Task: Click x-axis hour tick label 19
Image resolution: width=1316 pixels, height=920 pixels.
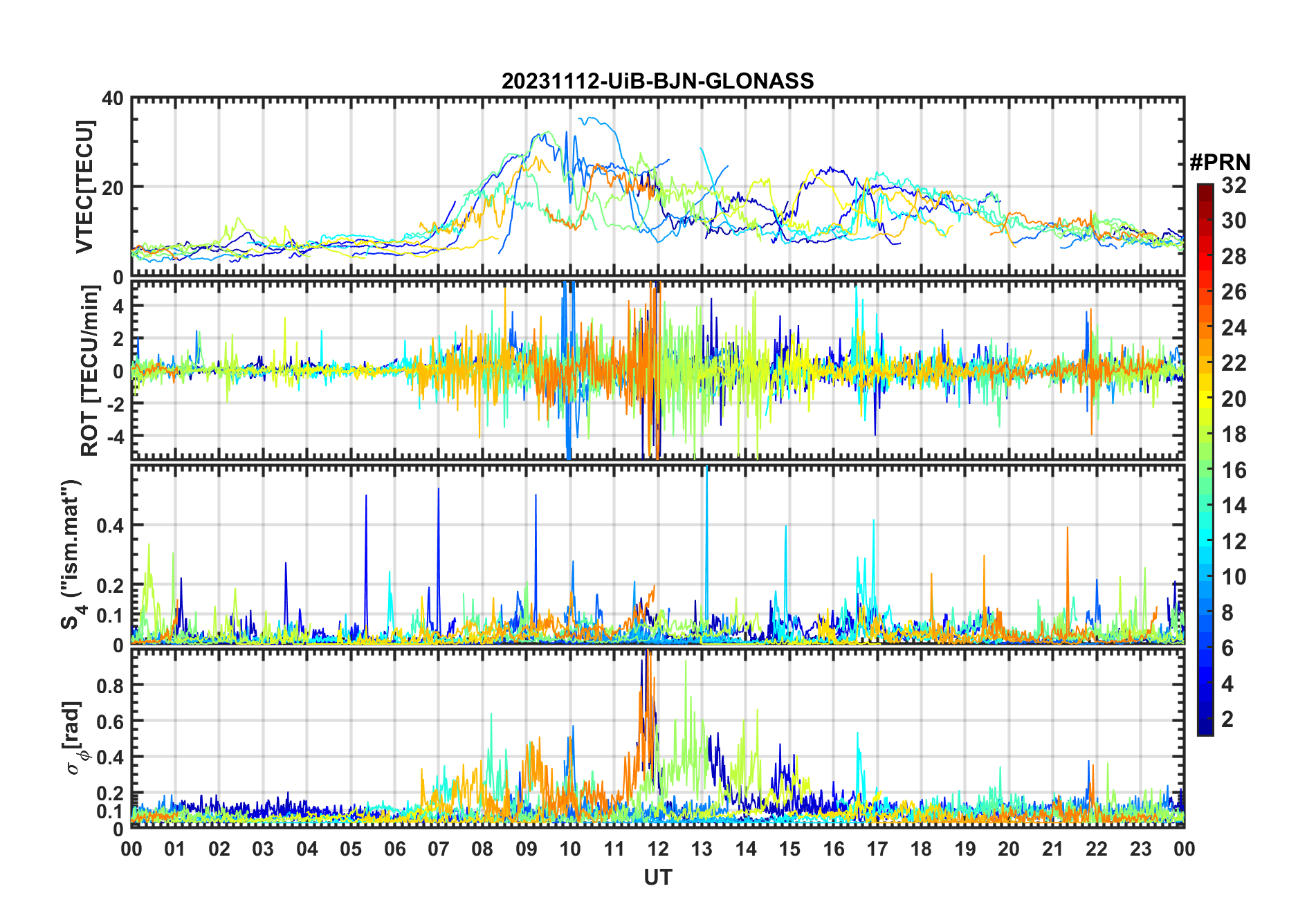Action: 965,849
